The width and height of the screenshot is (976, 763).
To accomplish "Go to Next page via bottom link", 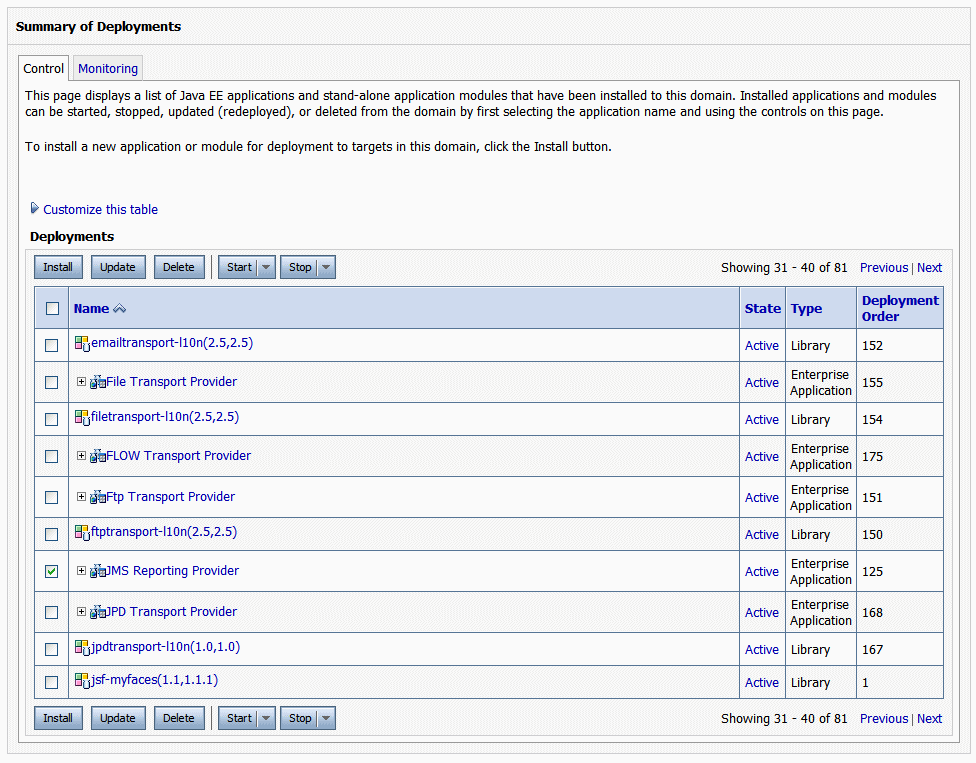I will pyautogui.click(x=929, y=719).
